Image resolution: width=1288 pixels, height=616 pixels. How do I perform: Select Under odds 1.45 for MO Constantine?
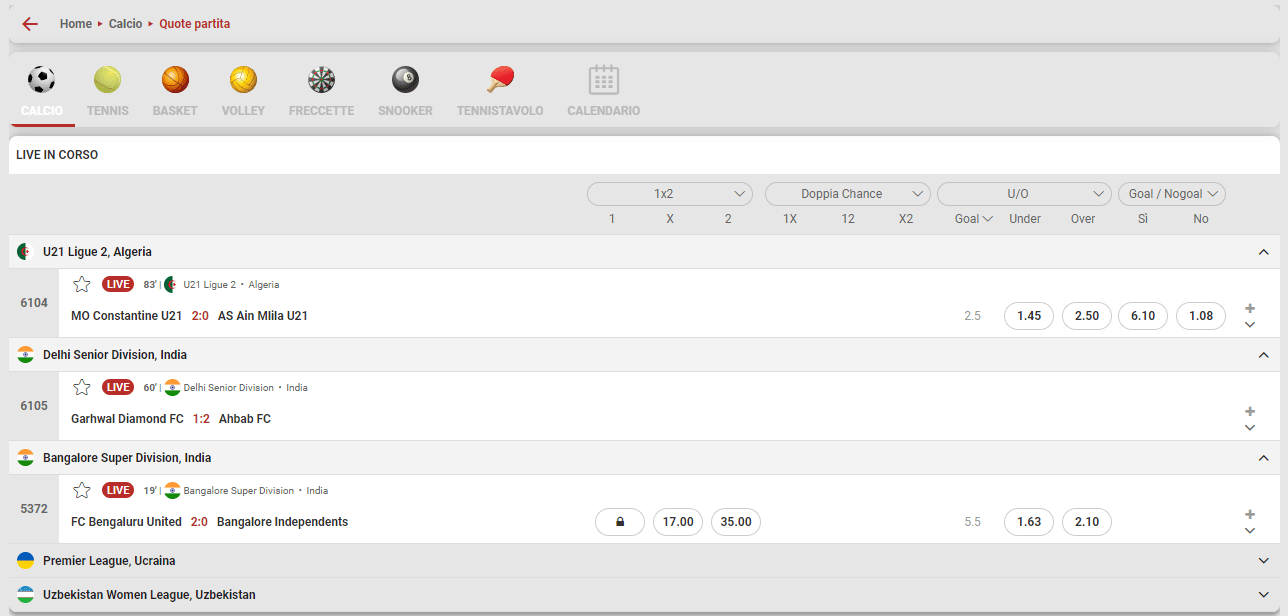(x=1029, y=316)
